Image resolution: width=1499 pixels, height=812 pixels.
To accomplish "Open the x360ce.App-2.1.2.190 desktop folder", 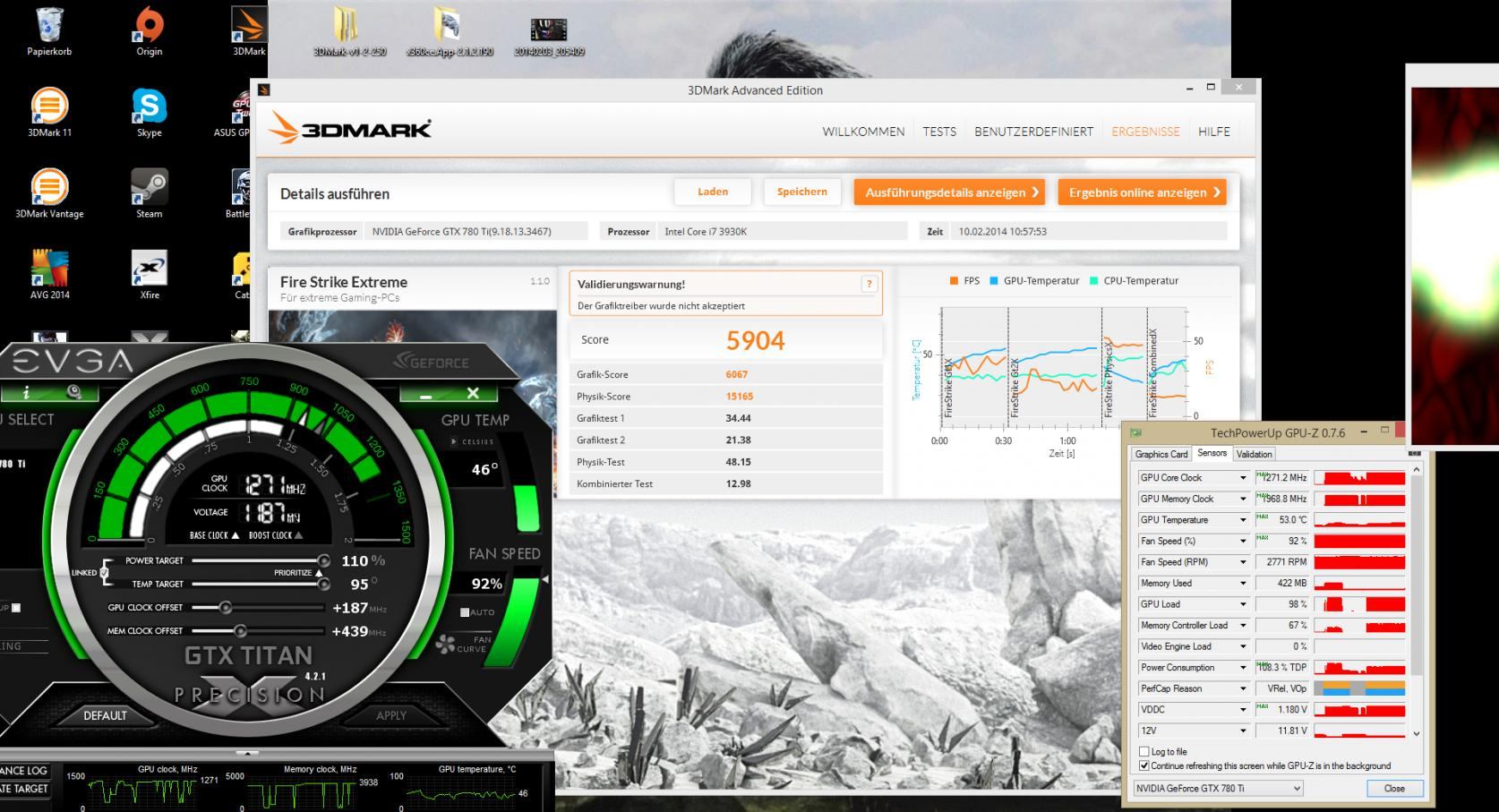I will pos(449,31).
